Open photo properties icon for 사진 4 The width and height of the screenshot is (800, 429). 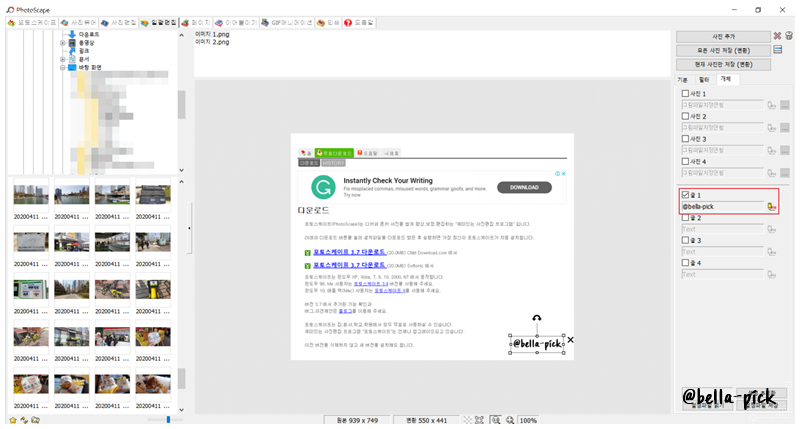click(771, 173)
